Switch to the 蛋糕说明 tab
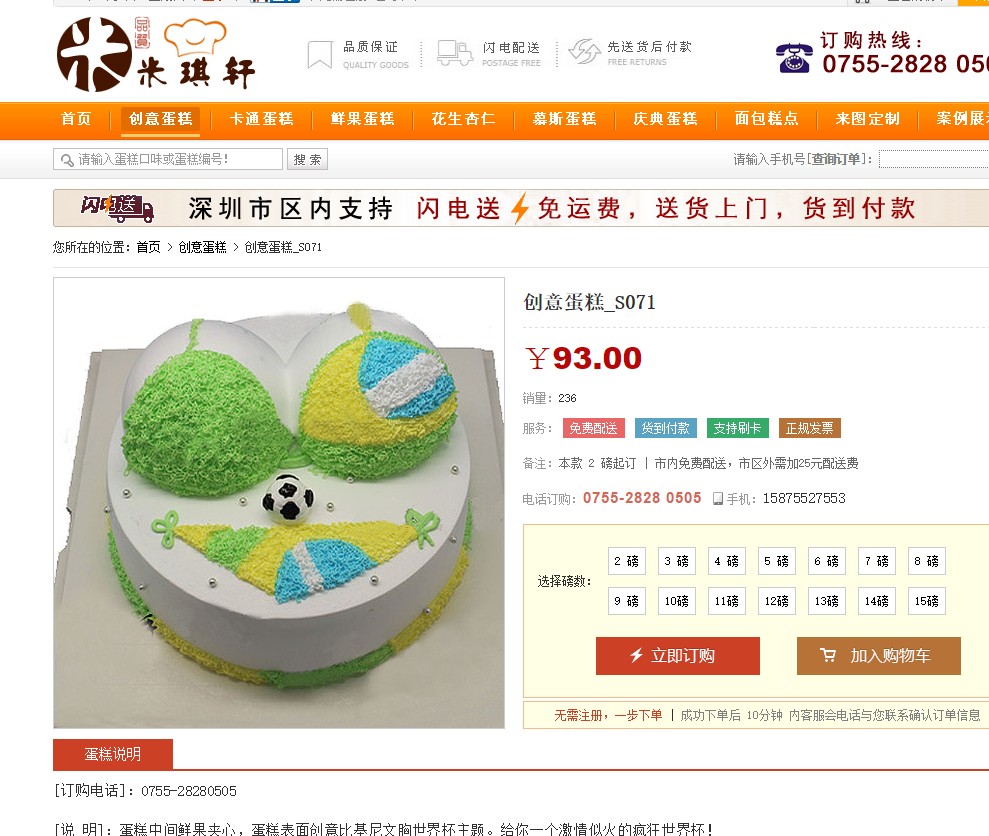Screen dimensions: 989x836 click(x=113, y=754)
